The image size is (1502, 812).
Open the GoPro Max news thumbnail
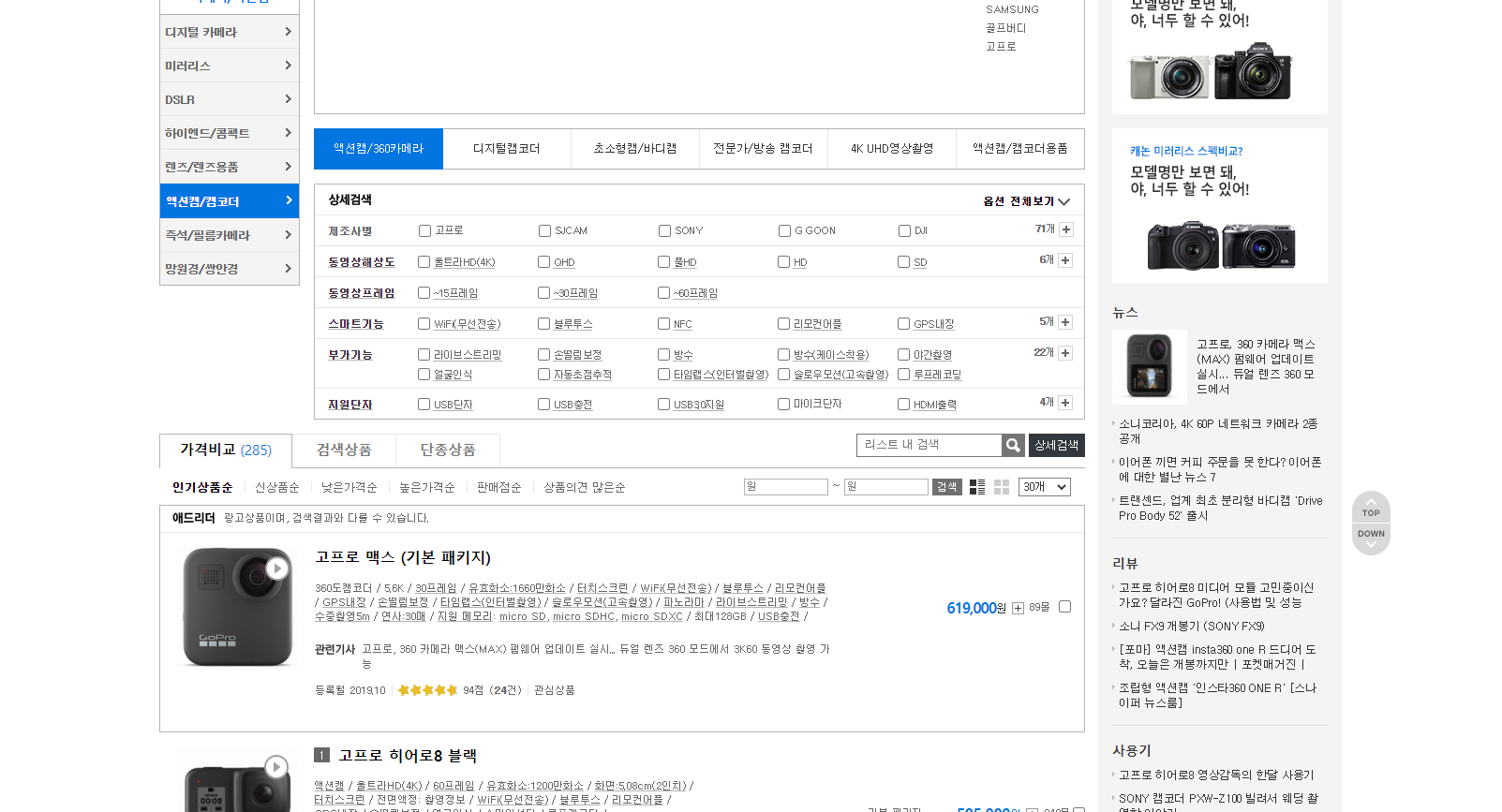coord(1149,367)
